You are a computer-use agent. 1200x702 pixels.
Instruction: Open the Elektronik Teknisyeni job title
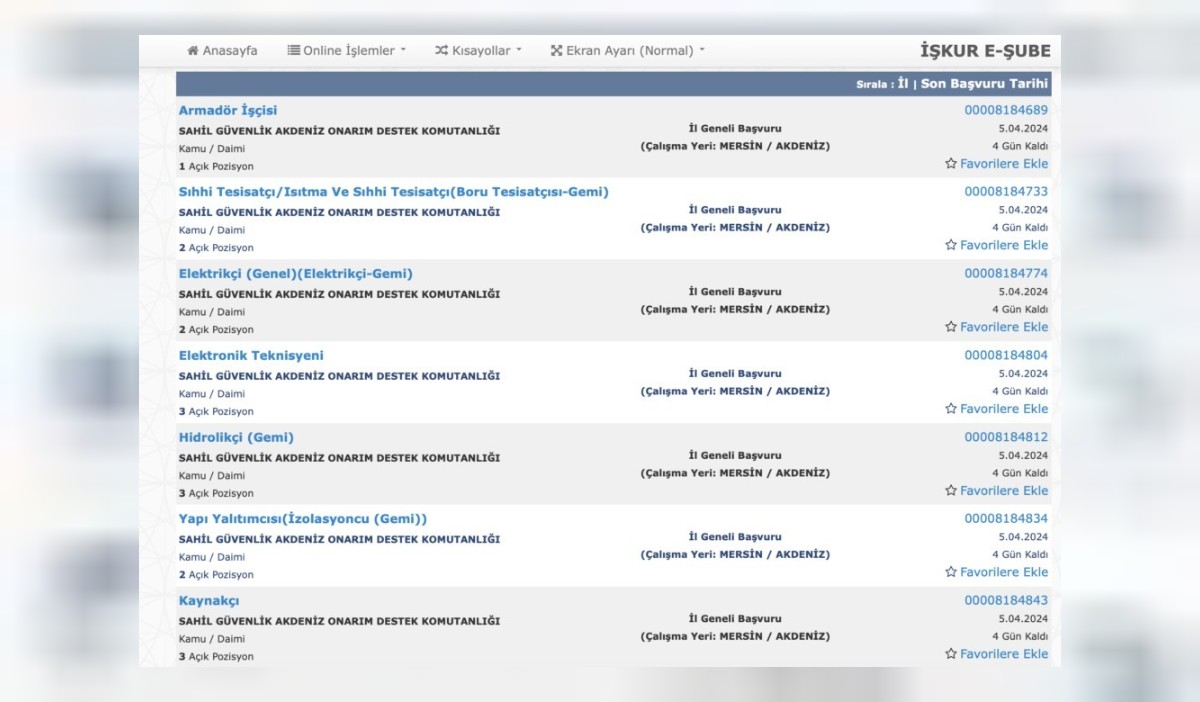(251, 355)
